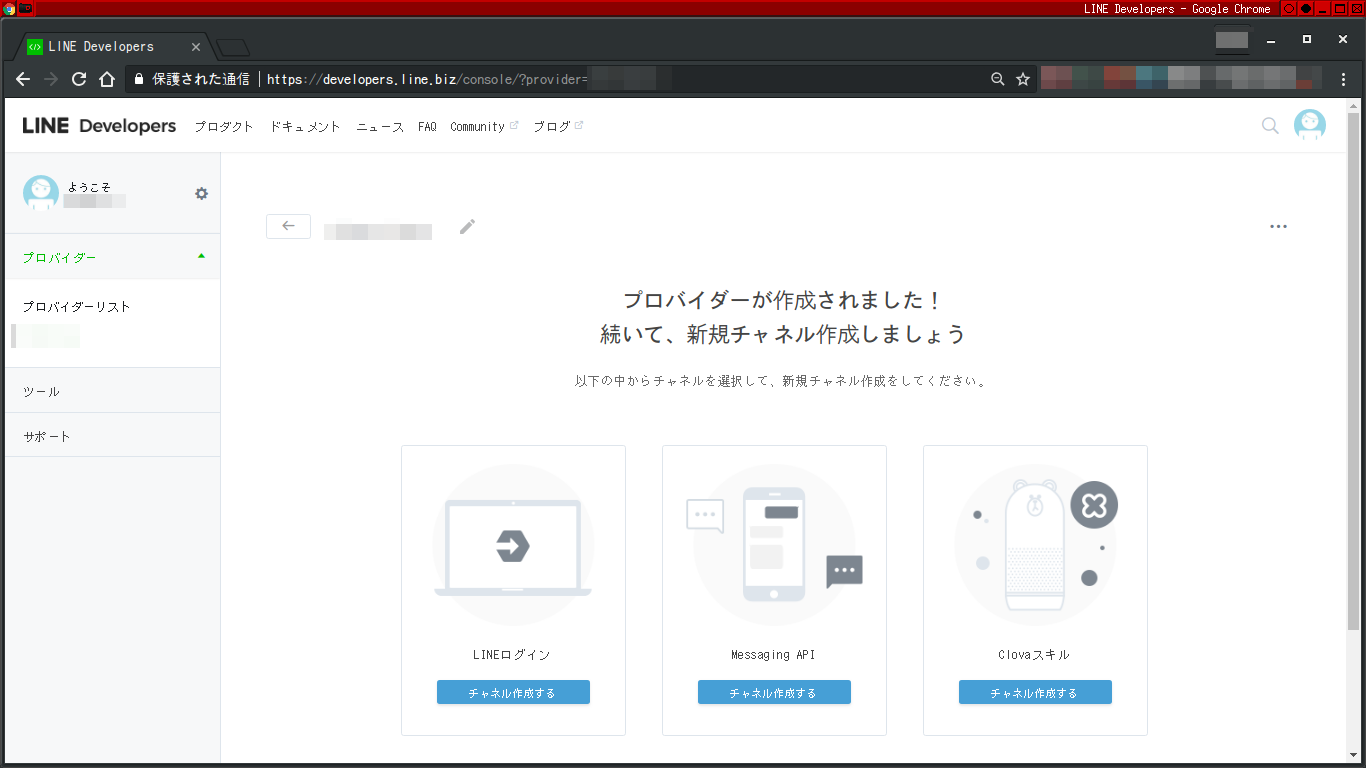
Task: Click the LINE Developers logo
Action: (97, 125)
